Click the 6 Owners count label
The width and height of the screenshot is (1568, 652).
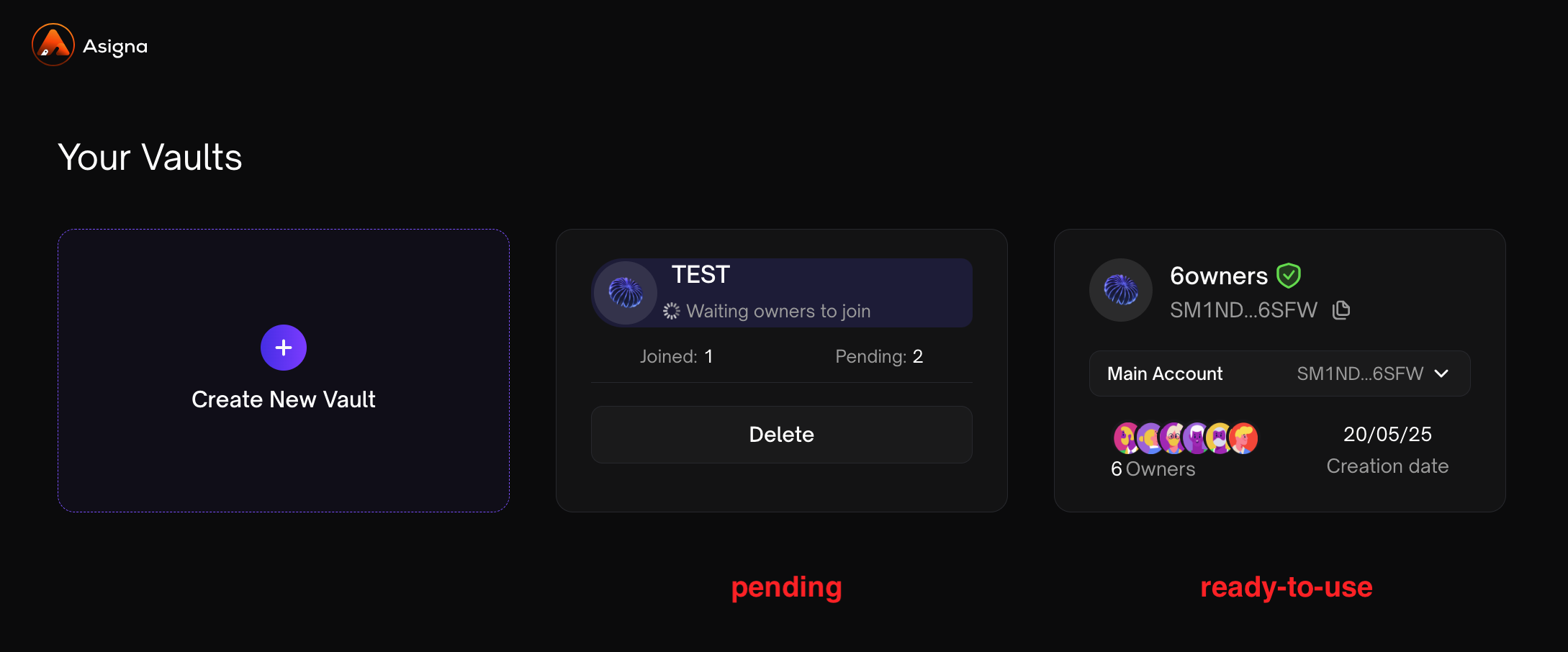click(1153, 469)
